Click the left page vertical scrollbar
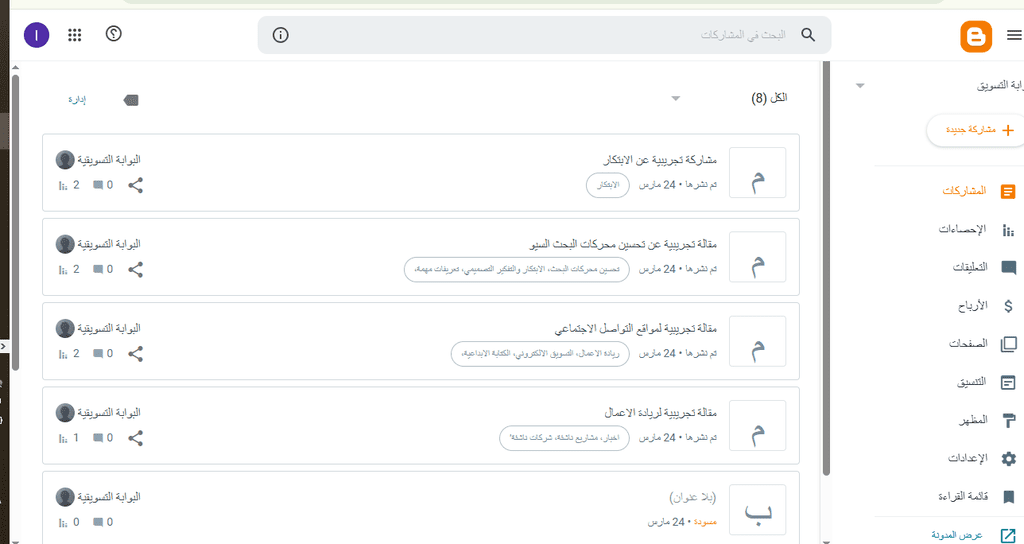The height and width of the screenshot is (544, 1024). [16, 222]
